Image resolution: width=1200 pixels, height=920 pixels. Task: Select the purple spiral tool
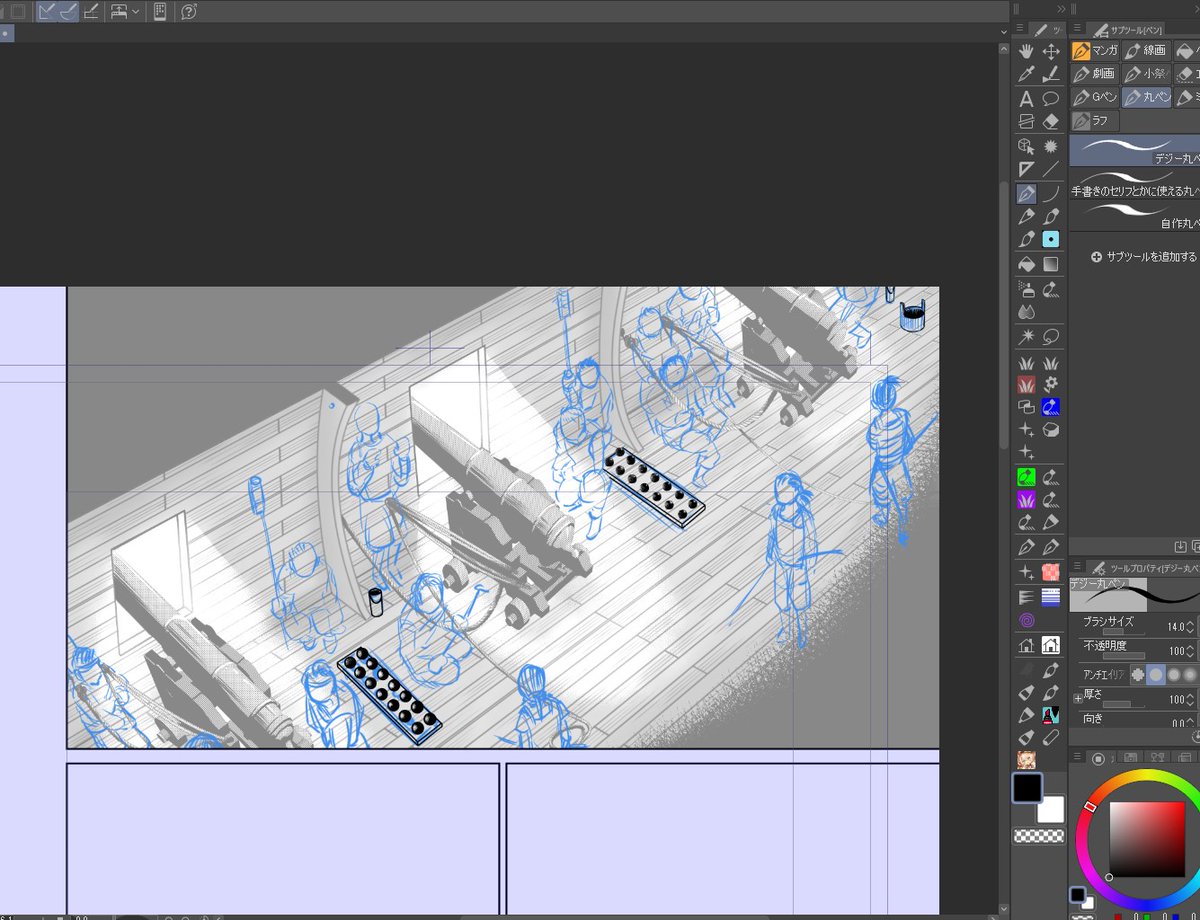pyautogui.click(x=1026, y=621)
